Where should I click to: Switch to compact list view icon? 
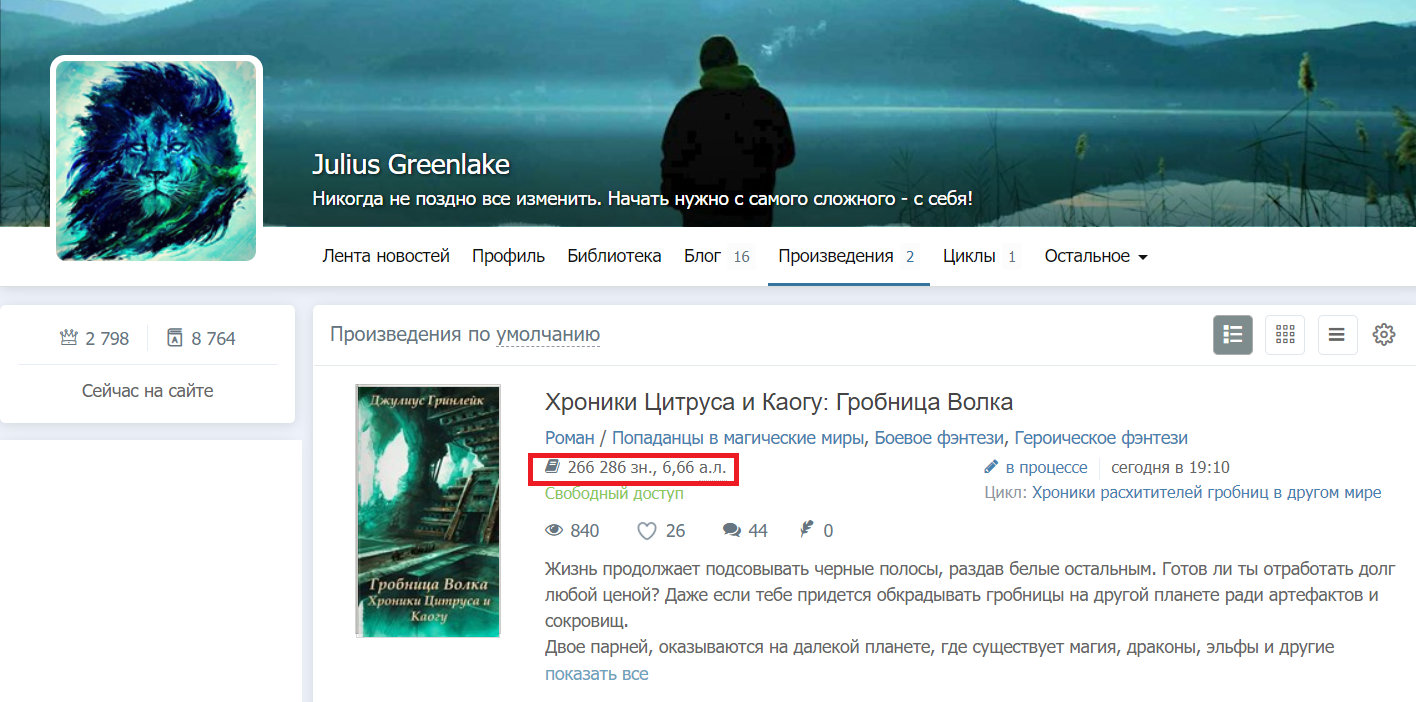tap(1337, 335)
